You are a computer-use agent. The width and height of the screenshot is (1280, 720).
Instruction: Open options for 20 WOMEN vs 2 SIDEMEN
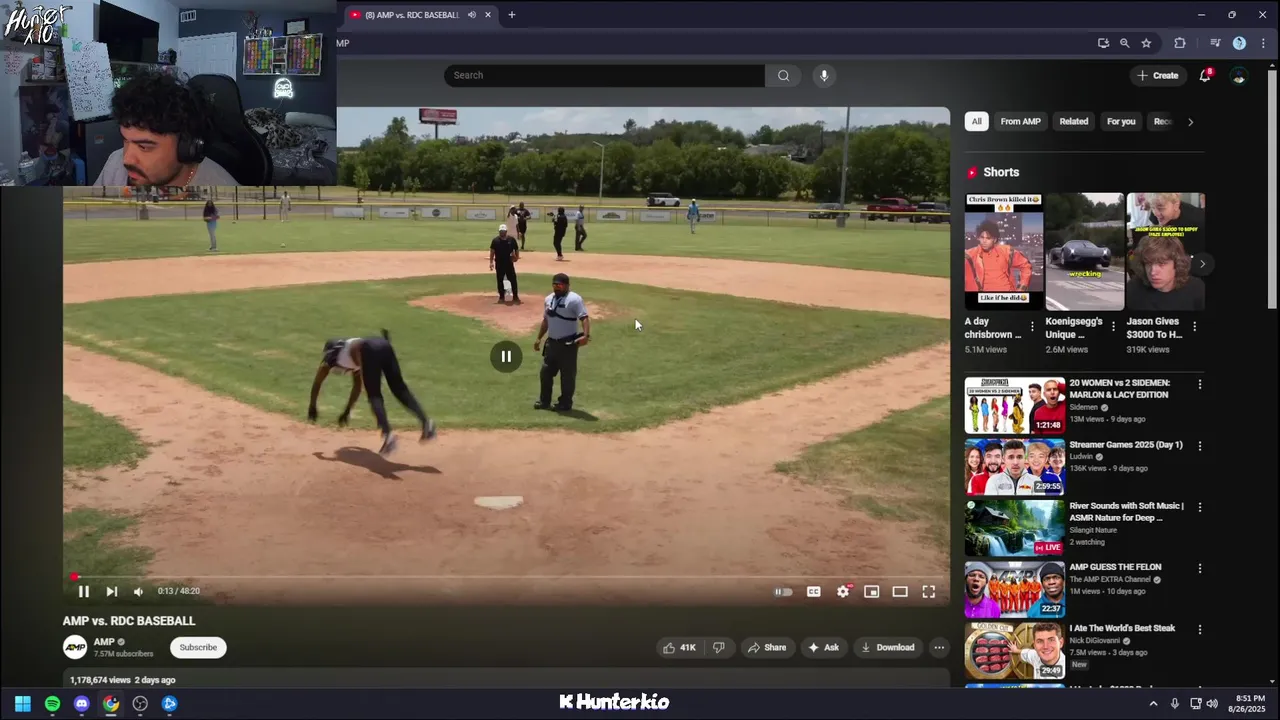(x=1199, y=385)
